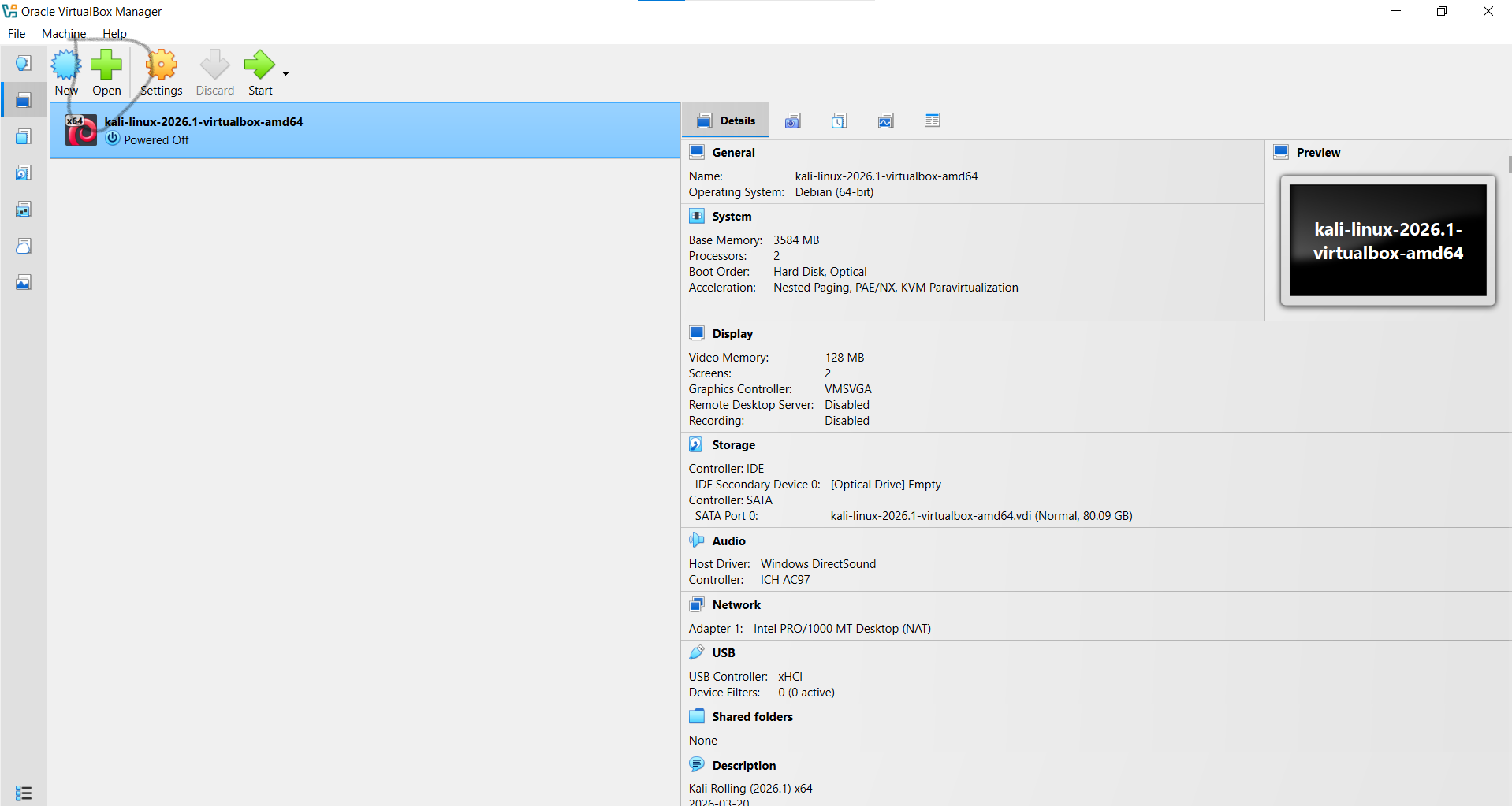Open the System section header link
The image size is (1512, 806).
732,217
